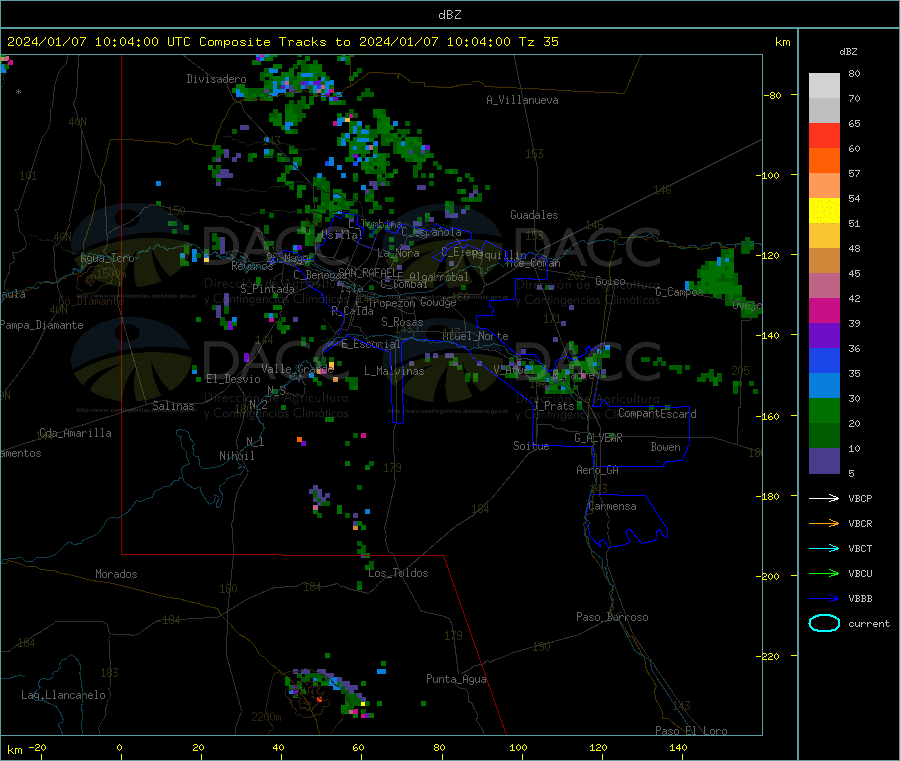Click the Salinas map label

[173, 406]
